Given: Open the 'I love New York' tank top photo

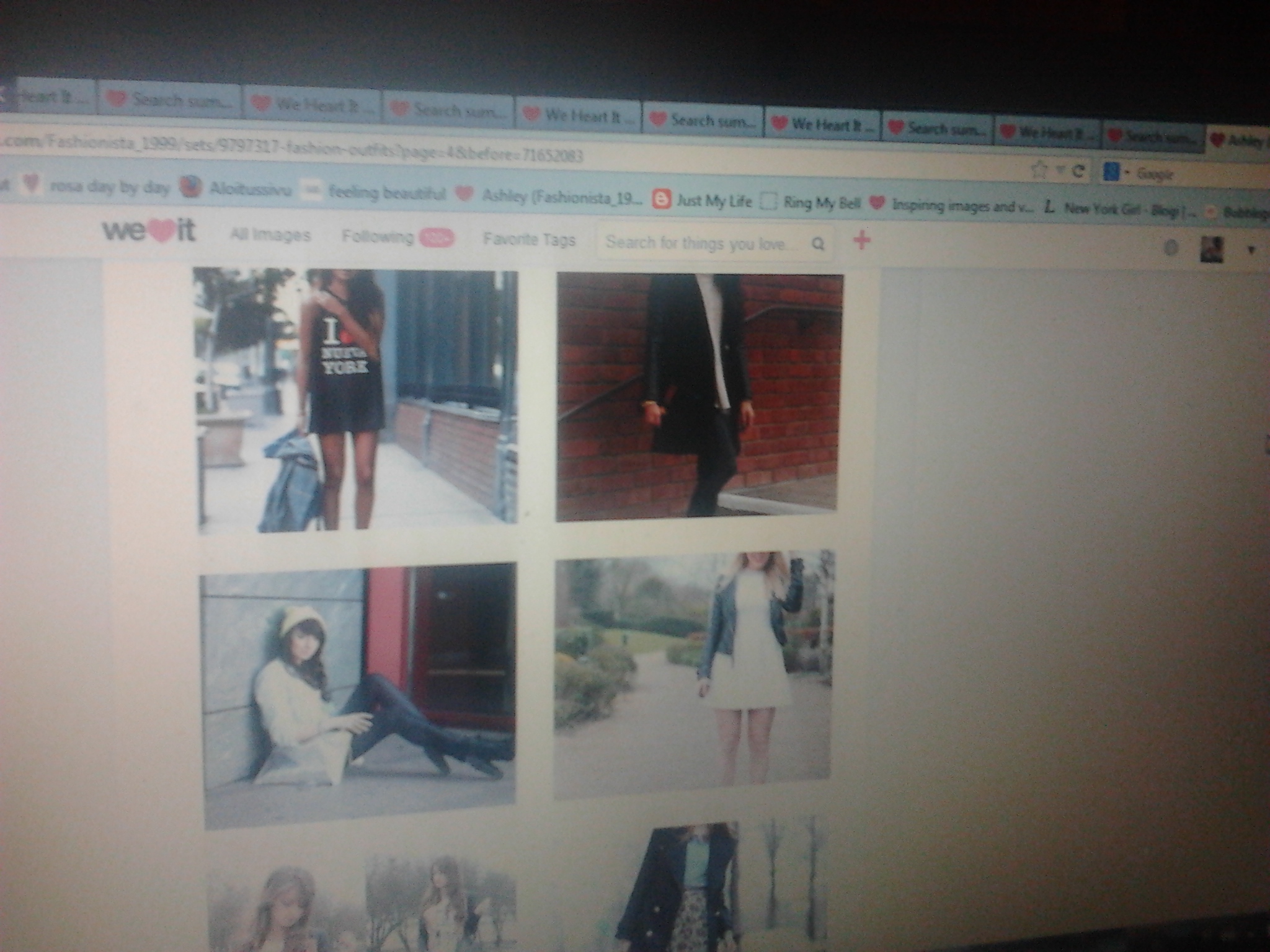Looking at the screenshot, I should 357,400.
